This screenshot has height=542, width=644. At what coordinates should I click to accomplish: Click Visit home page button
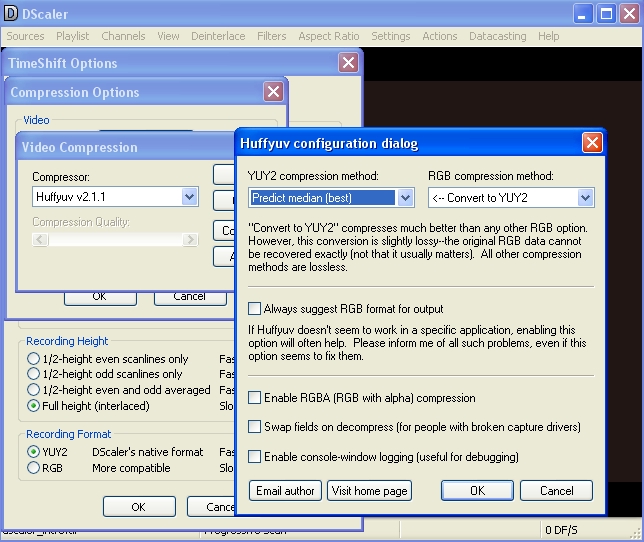click(x=369, y=491)
